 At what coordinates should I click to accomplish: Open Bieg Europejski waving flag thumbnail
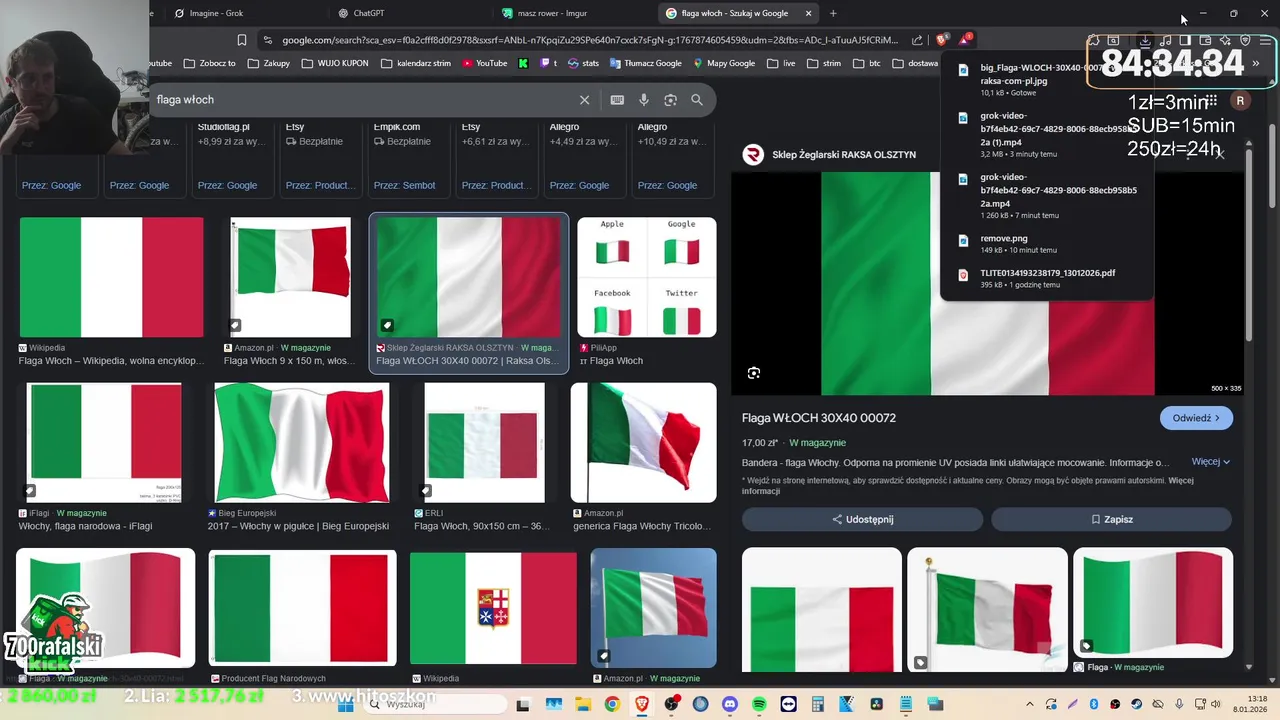(x=301, y=442)
